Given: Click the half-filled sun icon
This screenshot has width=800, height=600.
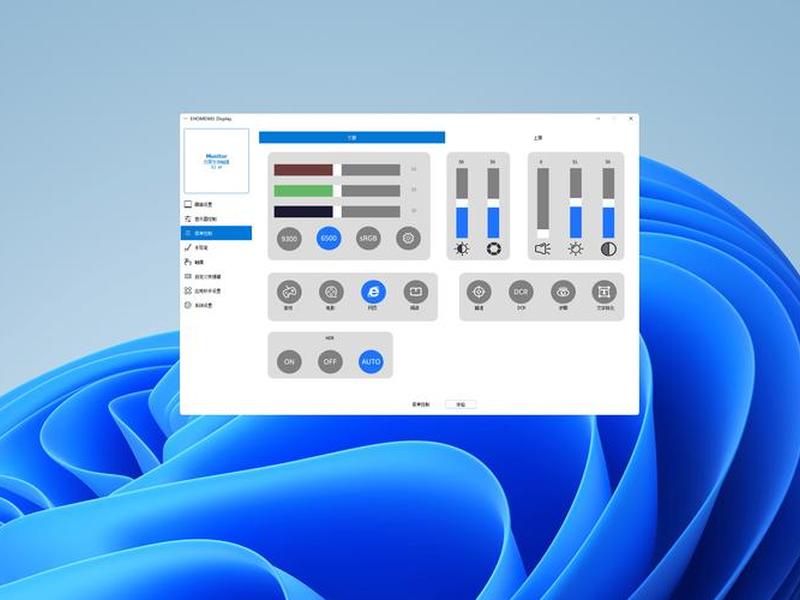Looking at the screenshot, I should 462,249.
